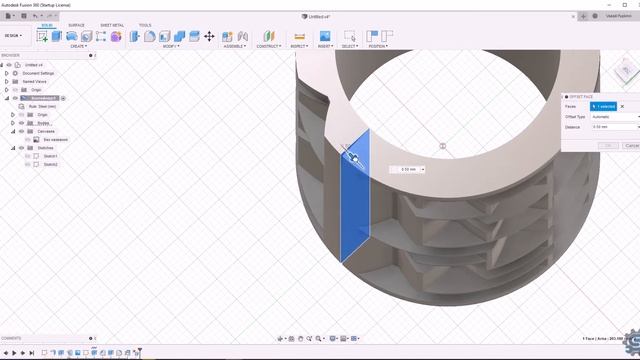
Task: Select the Press Pull tool
Action: (135, 36)
